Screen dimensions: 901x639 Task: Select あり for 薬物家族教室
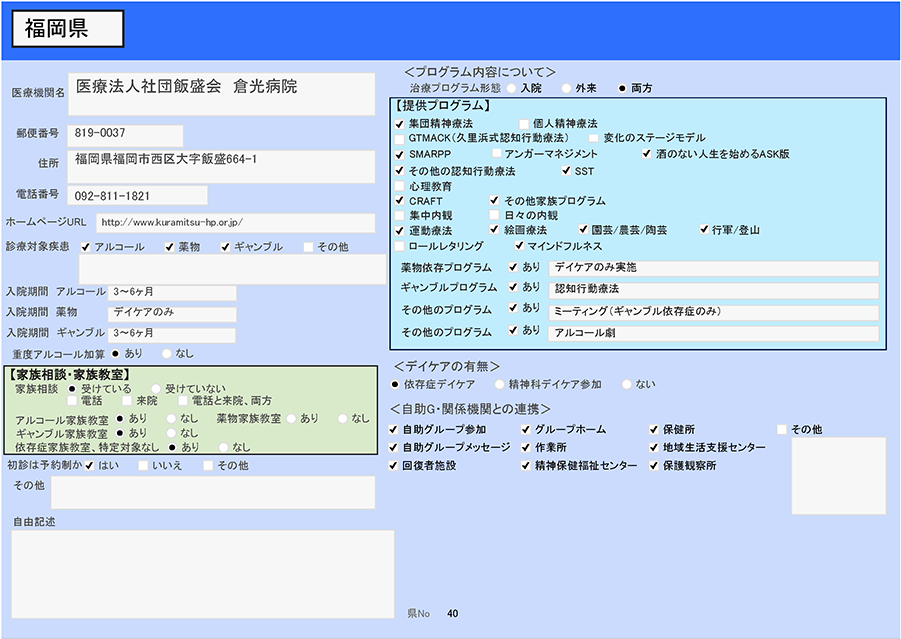[x=291, y=418]
